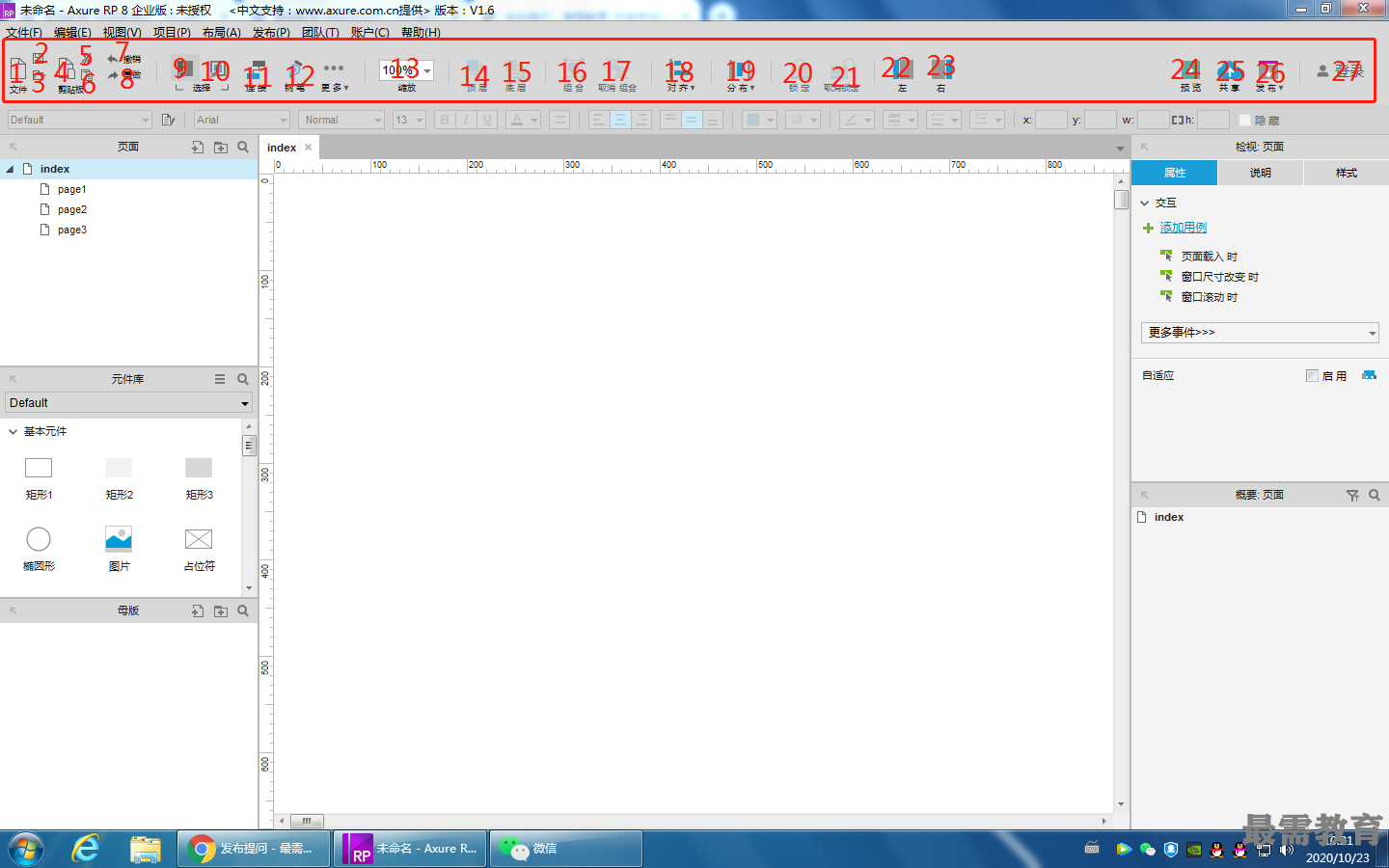Click the 窗口尺寸改变时 event
1389x868 pixels.
click(1220, 277)
